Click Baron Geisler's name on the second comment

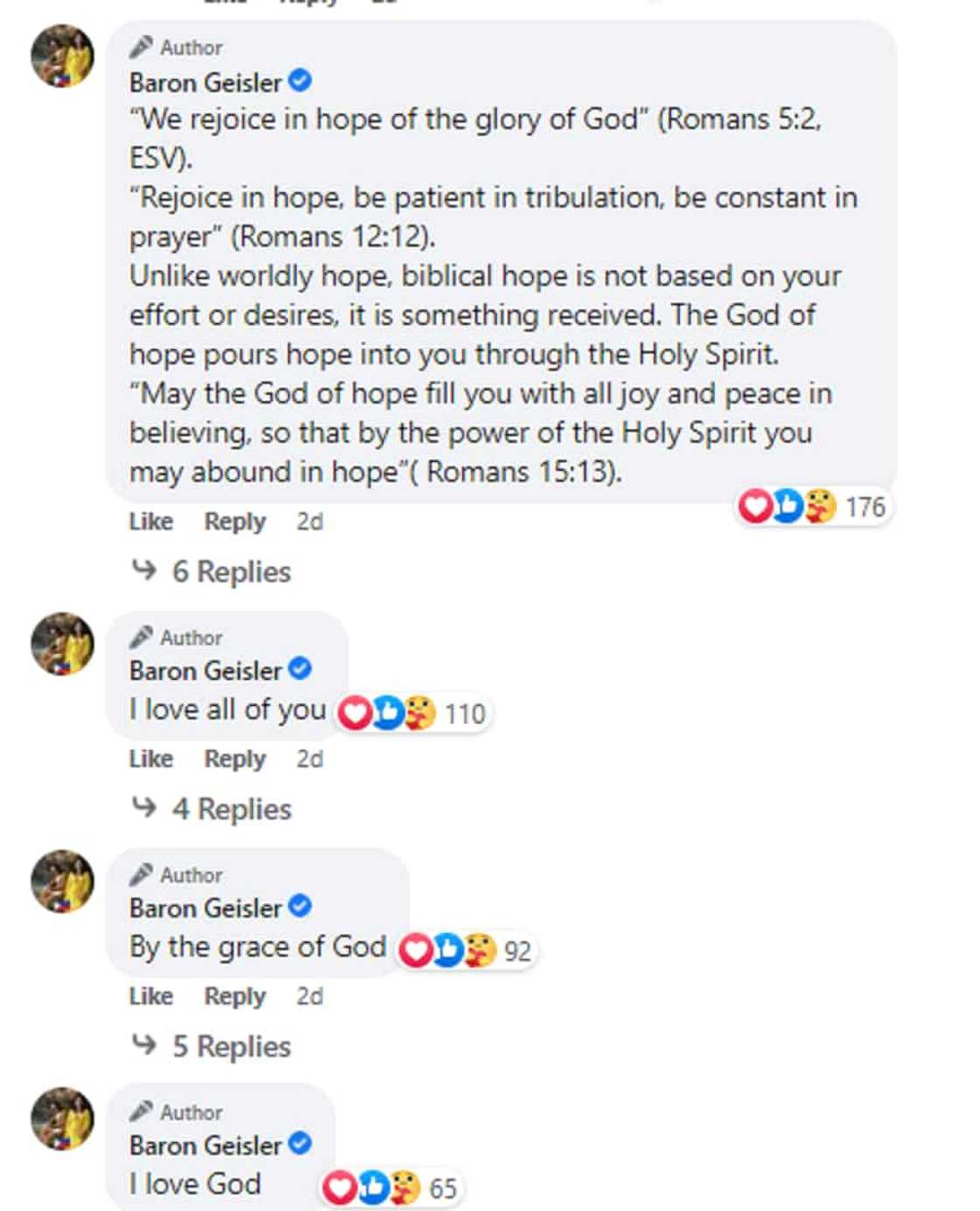(207, 671)
